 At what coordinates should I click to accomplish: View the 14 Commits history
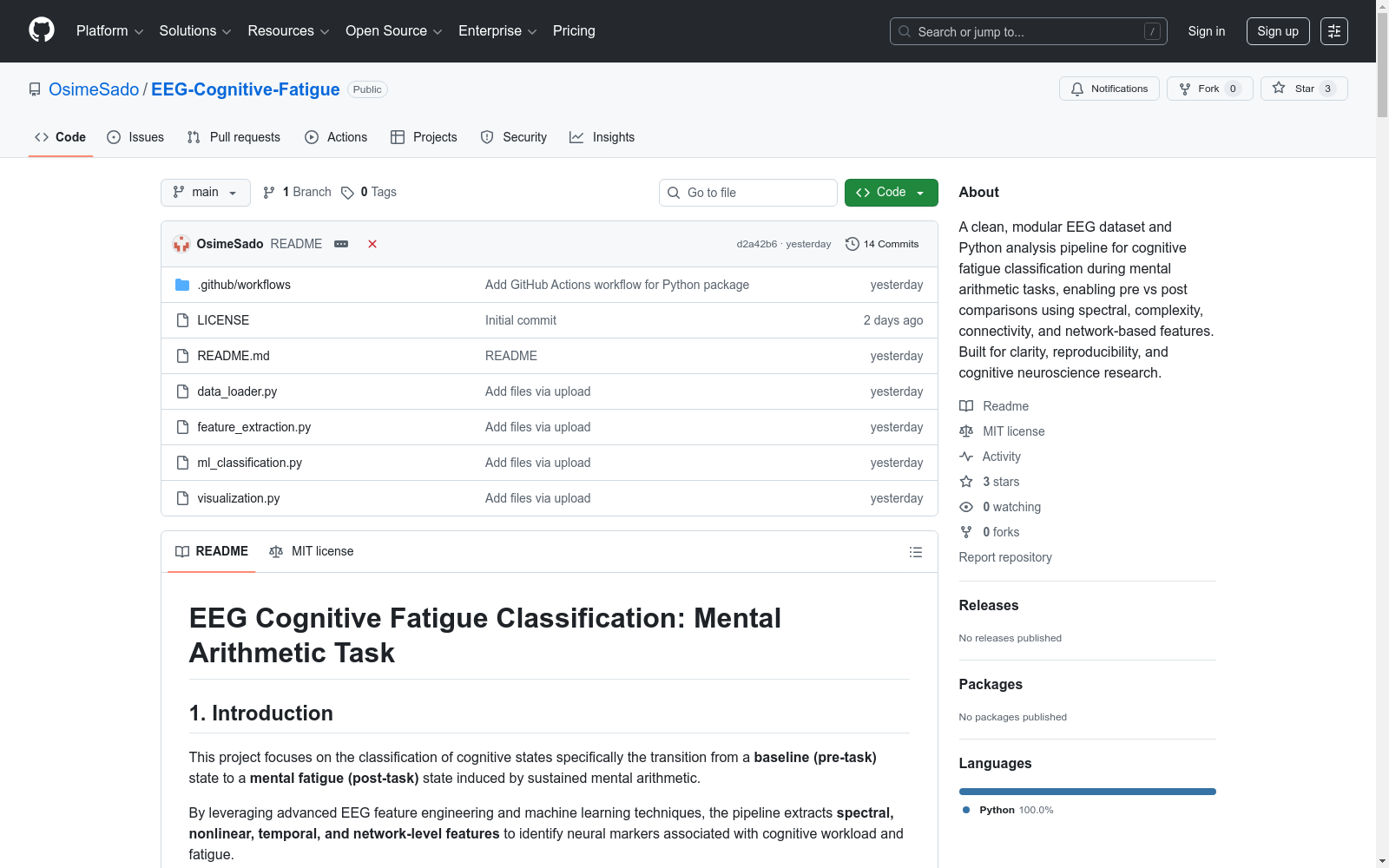(882, 244)
